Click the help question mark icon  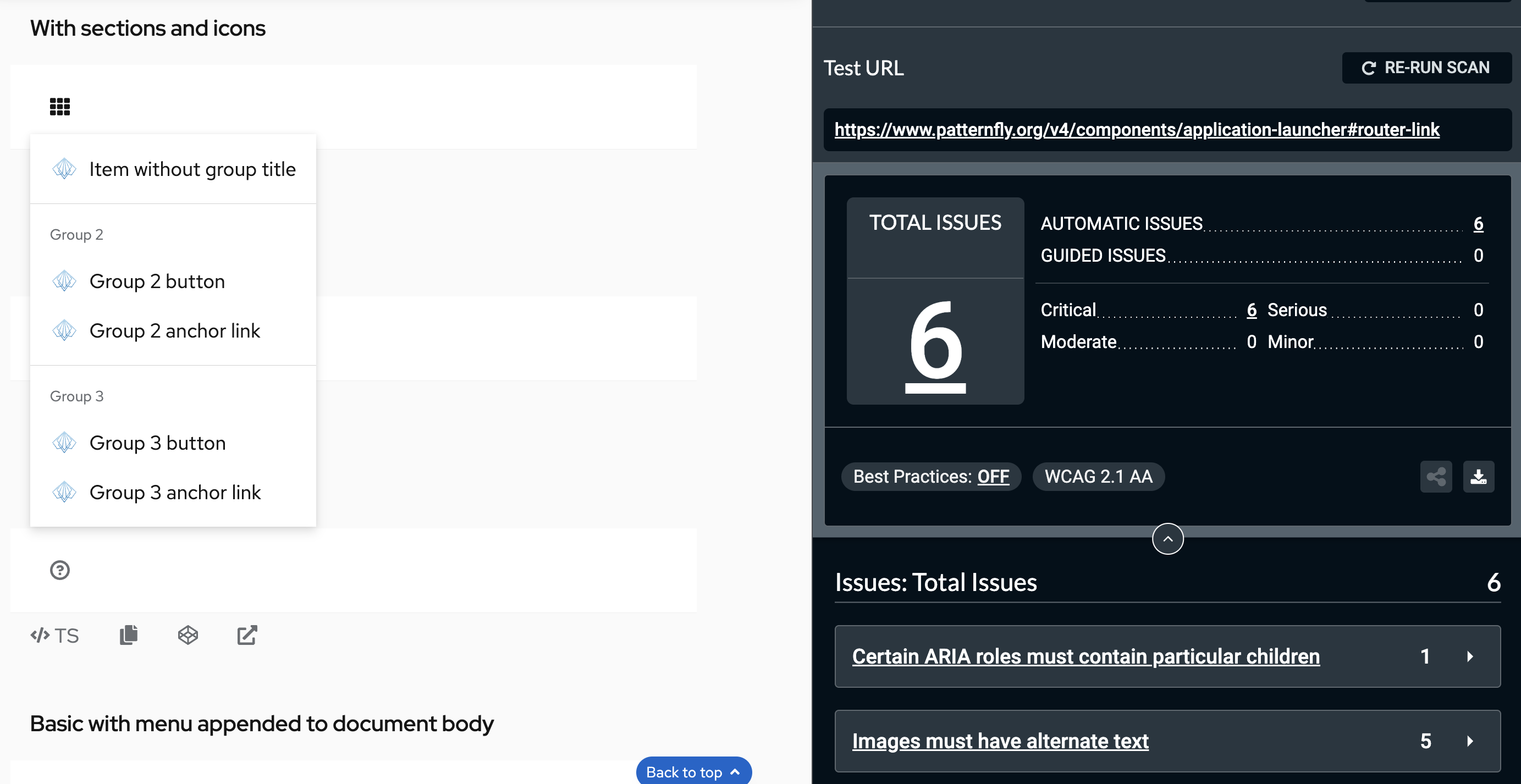[x=59, y=570]
